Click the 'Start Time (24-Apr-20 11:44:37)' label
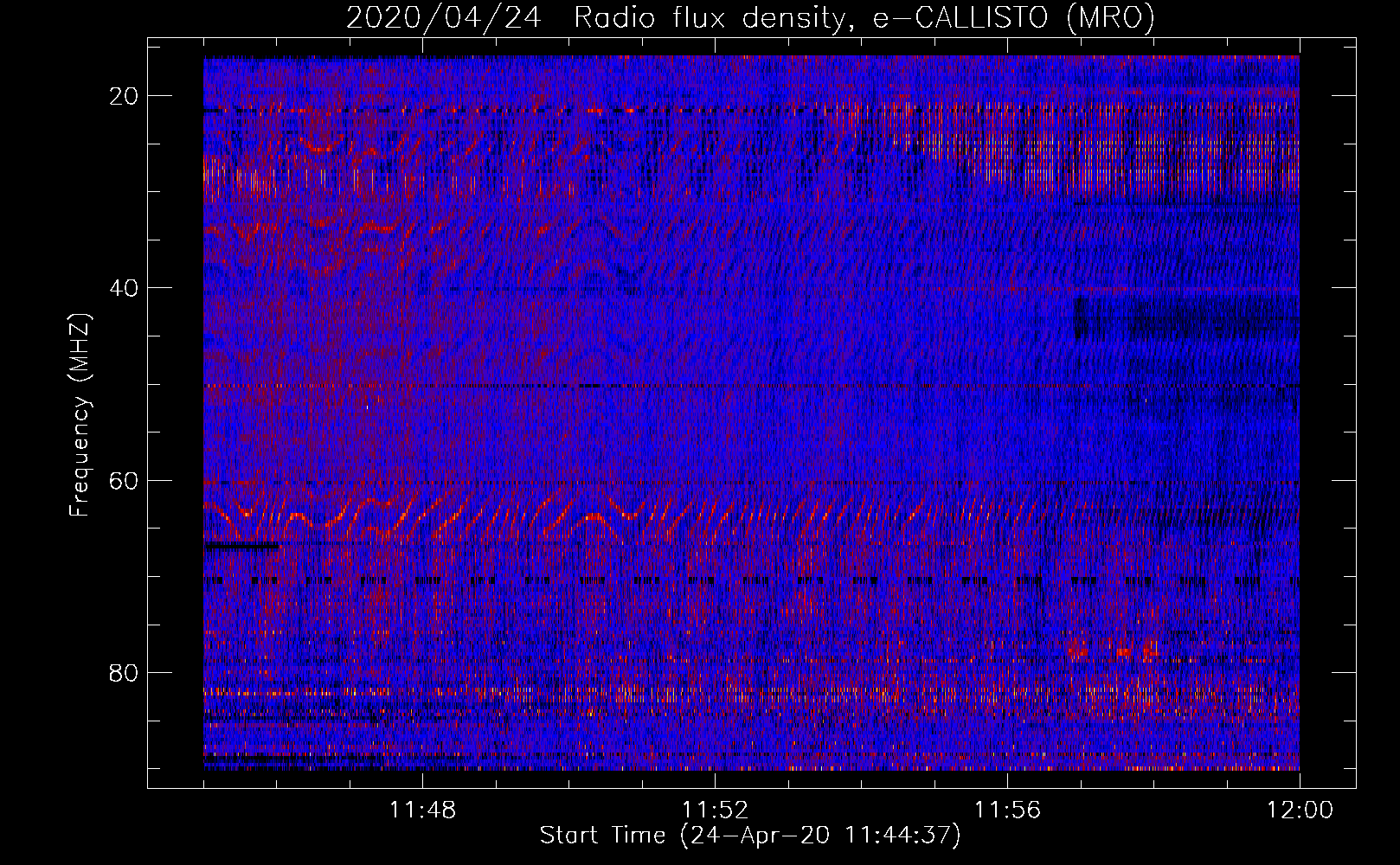Screen dimensions: 1400x865 coord(750,836)
